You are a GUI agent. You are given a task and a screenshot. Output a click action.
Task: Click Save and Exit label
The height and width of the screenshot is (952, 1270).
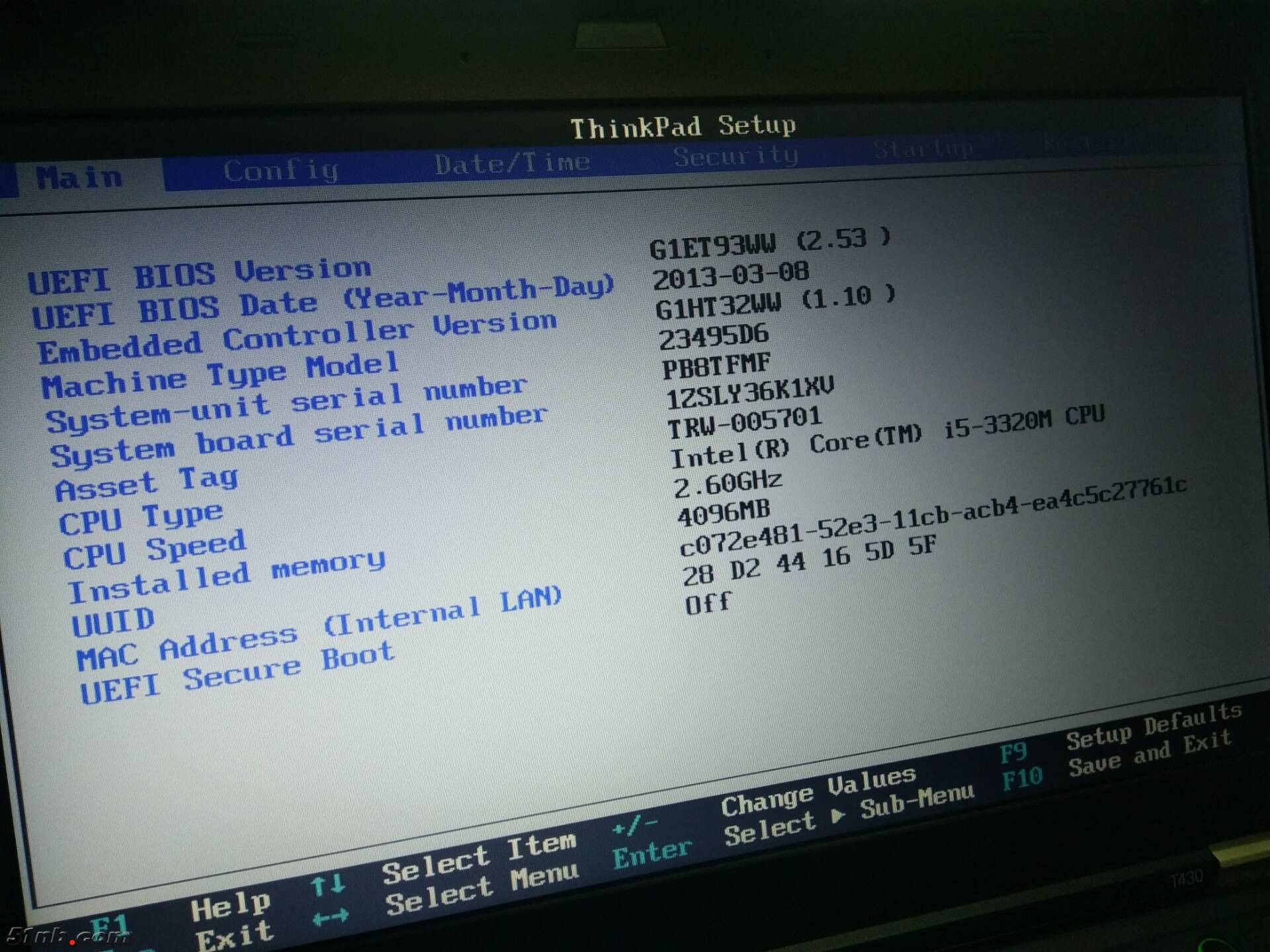click(x=1150, y=754)
